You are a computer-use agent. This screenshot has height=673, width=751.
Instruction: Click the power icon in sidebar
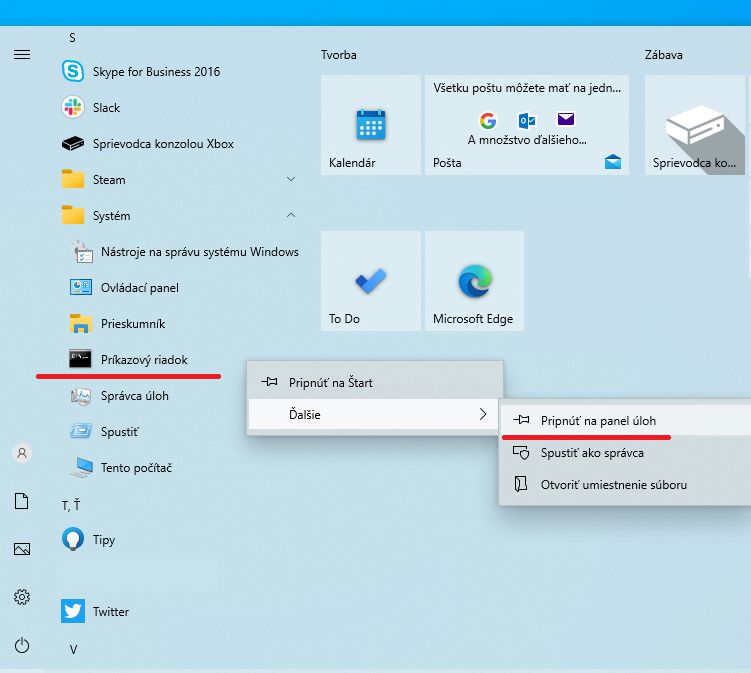pyautogui.click(x=22, y=645)
